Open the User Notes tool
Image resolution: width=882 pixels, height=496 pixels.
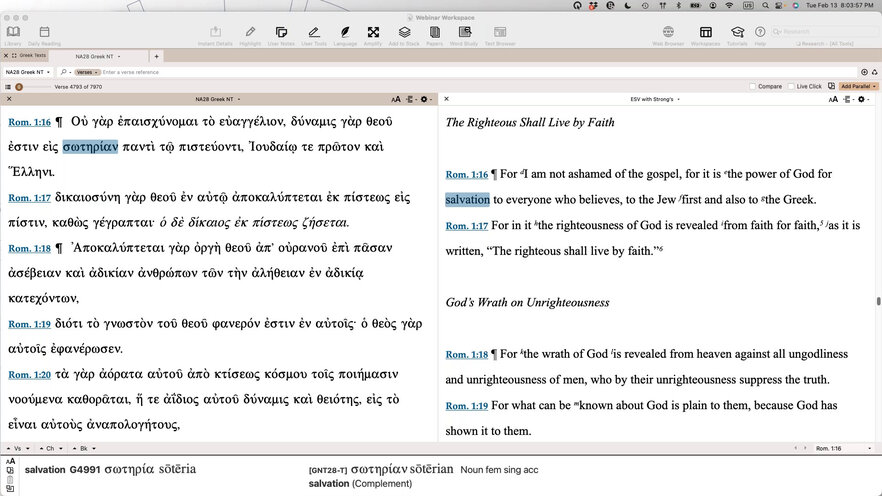[281, 33]
